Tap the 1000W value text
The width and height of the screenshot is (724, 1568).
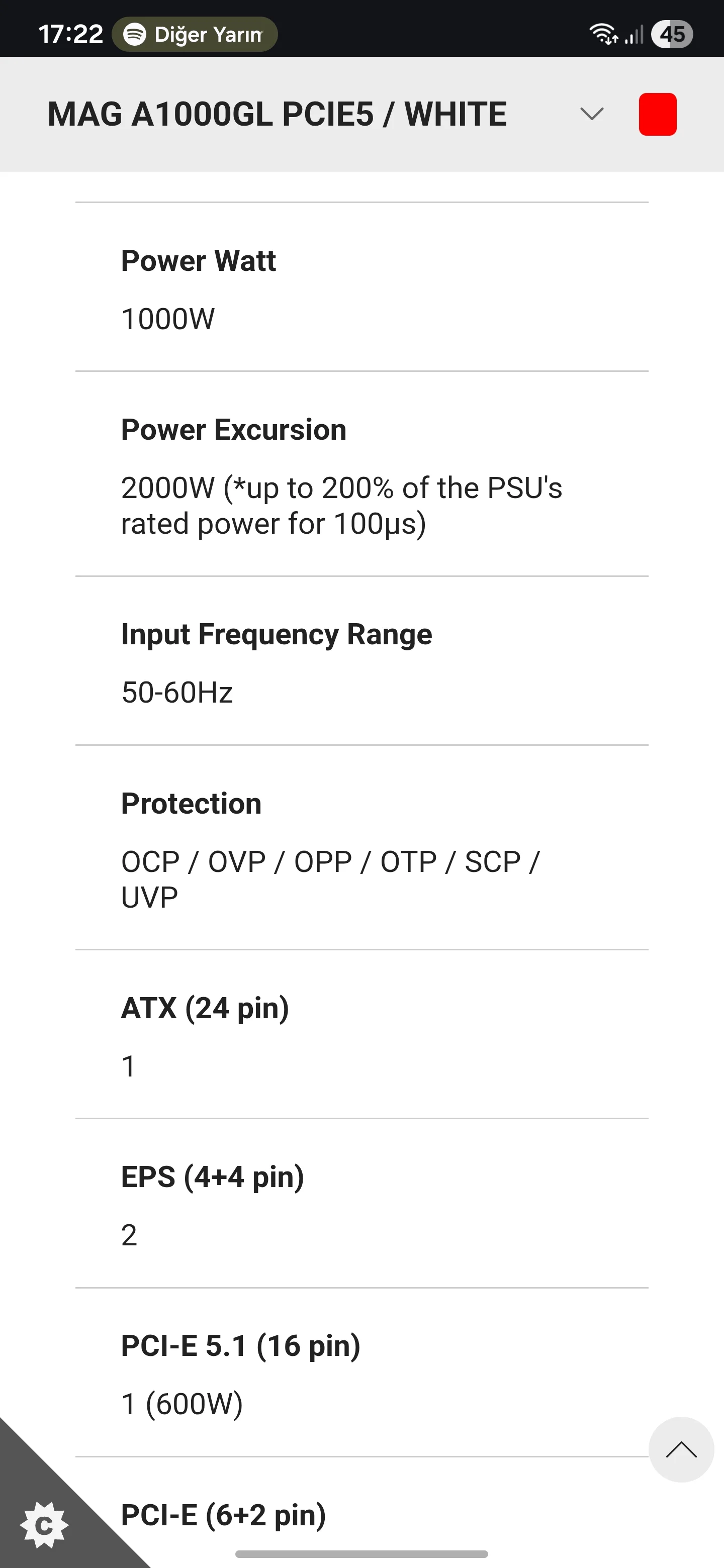[168, 319]
